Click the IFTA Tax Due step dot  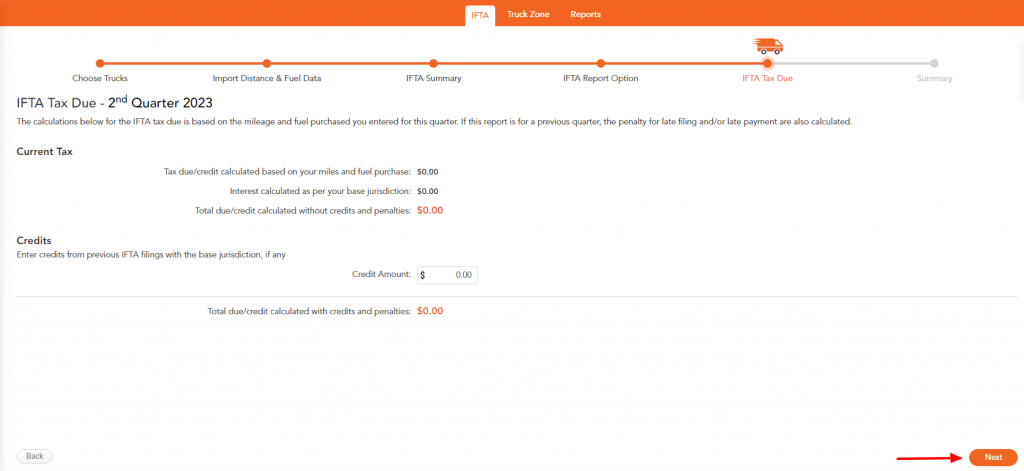pyautogui.click(x=767, y=63)
